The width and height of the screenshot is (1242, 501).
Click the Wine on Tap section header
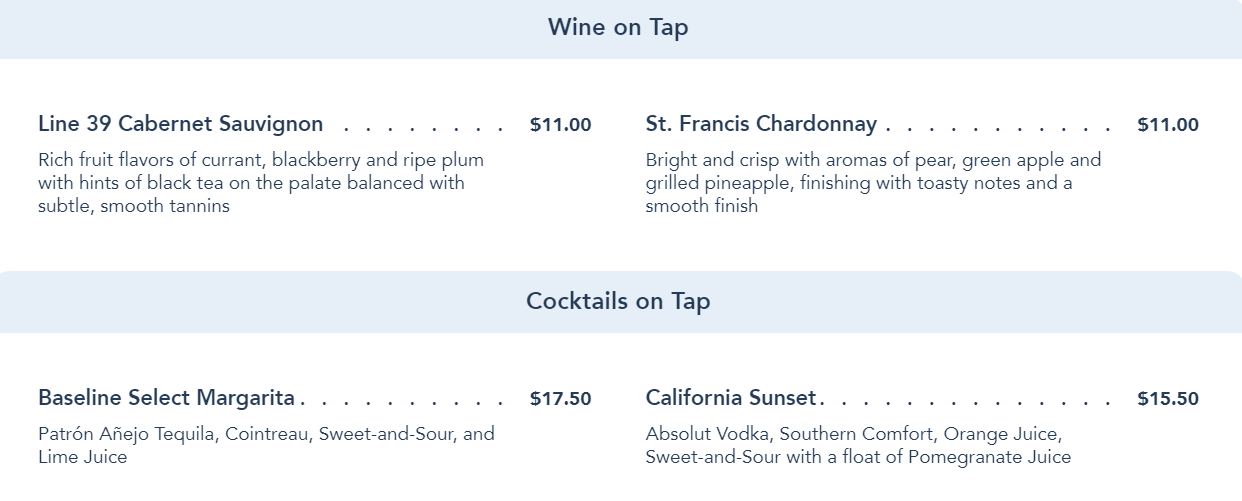click(x=618, y=28)
